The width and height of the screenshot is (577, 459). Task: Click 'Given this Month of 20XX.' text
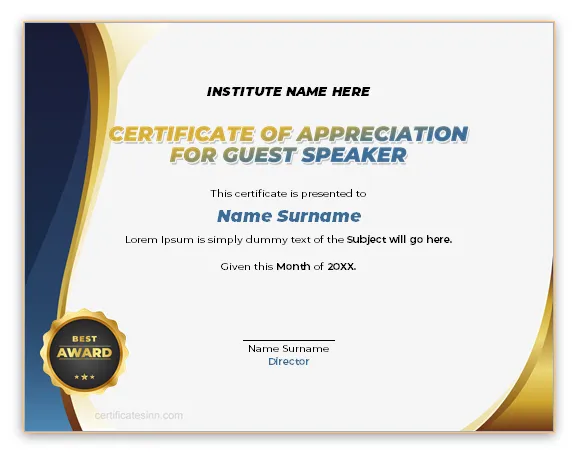(288, 266)
